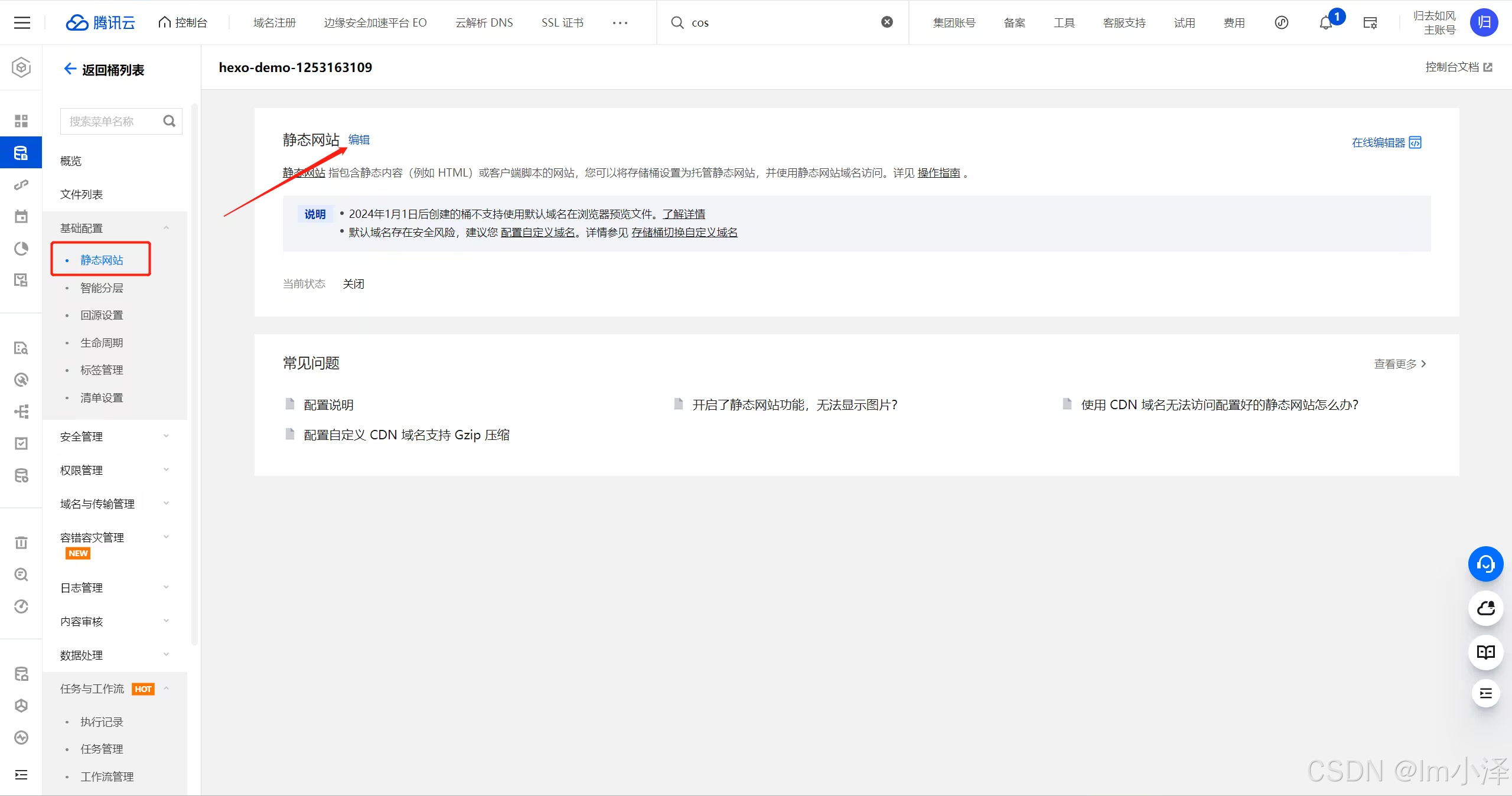Viewport: 1512px width, 796px height.
Task: Select the bucket list icon in left rail
Action: 21,153
